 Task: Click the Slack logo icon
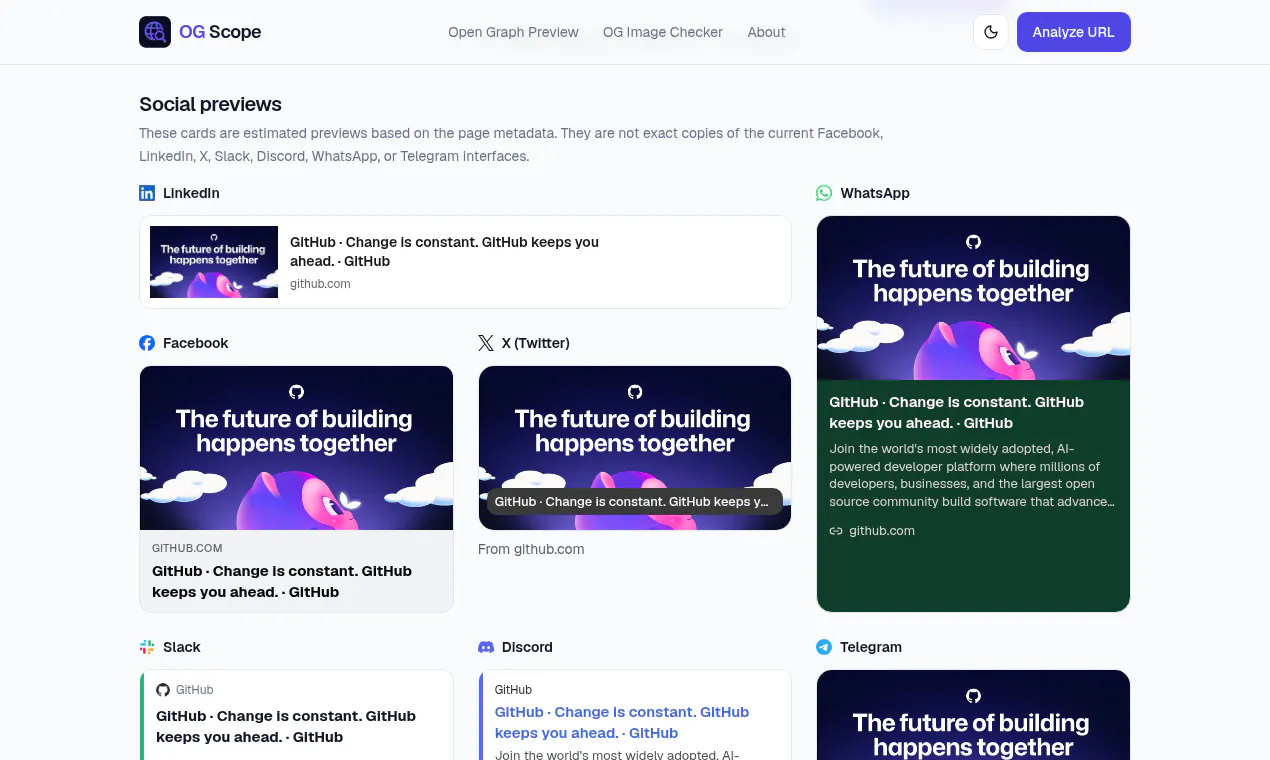(147, 647)
